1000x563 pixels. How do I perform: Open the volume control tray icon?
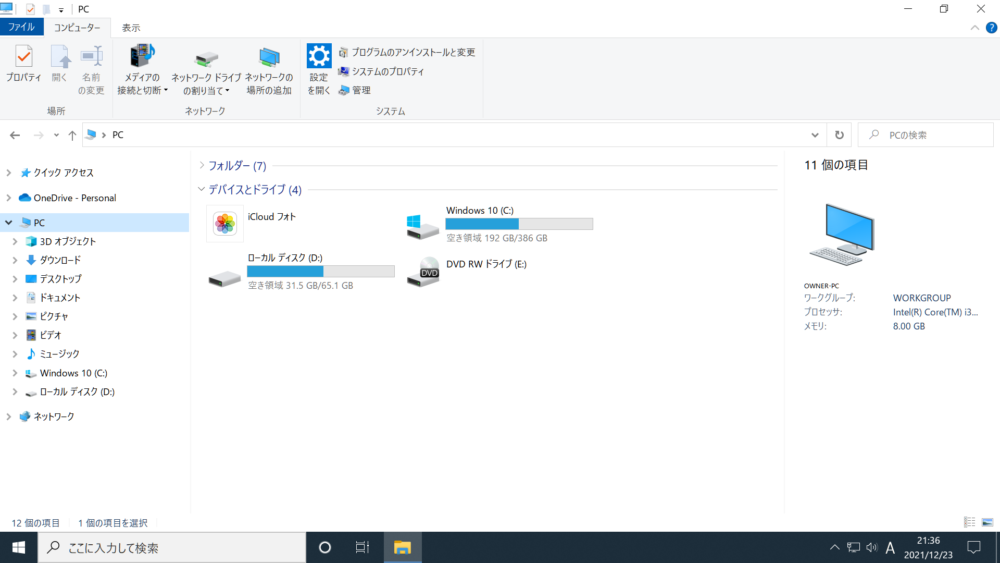click(872, 548)
